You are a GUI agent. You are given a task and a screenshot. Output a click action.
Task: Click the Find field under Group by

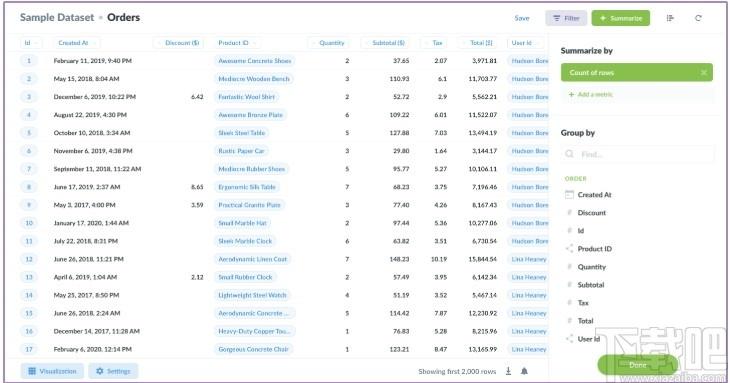pos(637,154)
